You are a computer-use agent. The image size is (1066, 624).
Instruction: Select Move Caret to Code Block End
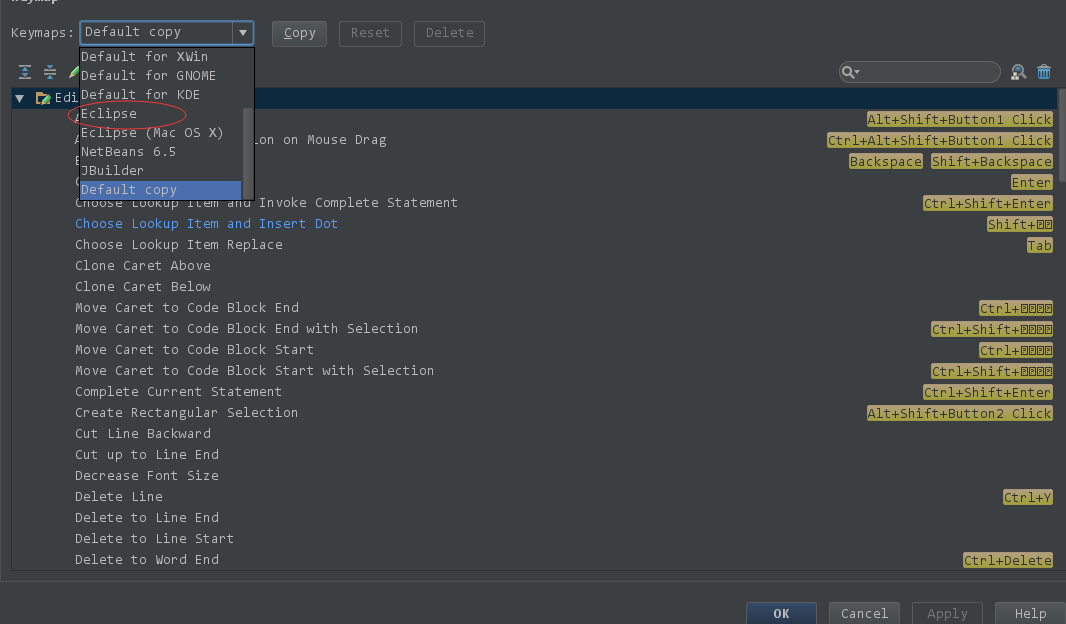click(187, 308)
